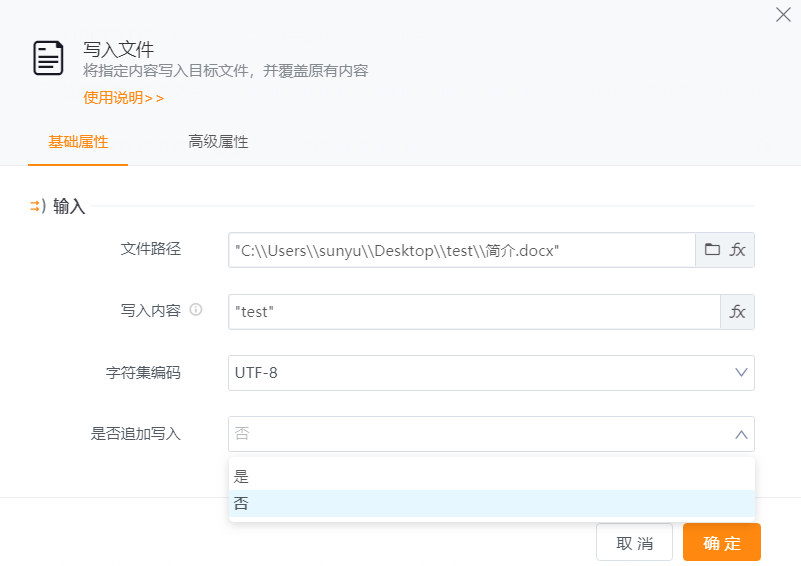Screen dimensions: 801x566
Task: Click the info icon beside 写入内容 label
Action: (196, 310)
